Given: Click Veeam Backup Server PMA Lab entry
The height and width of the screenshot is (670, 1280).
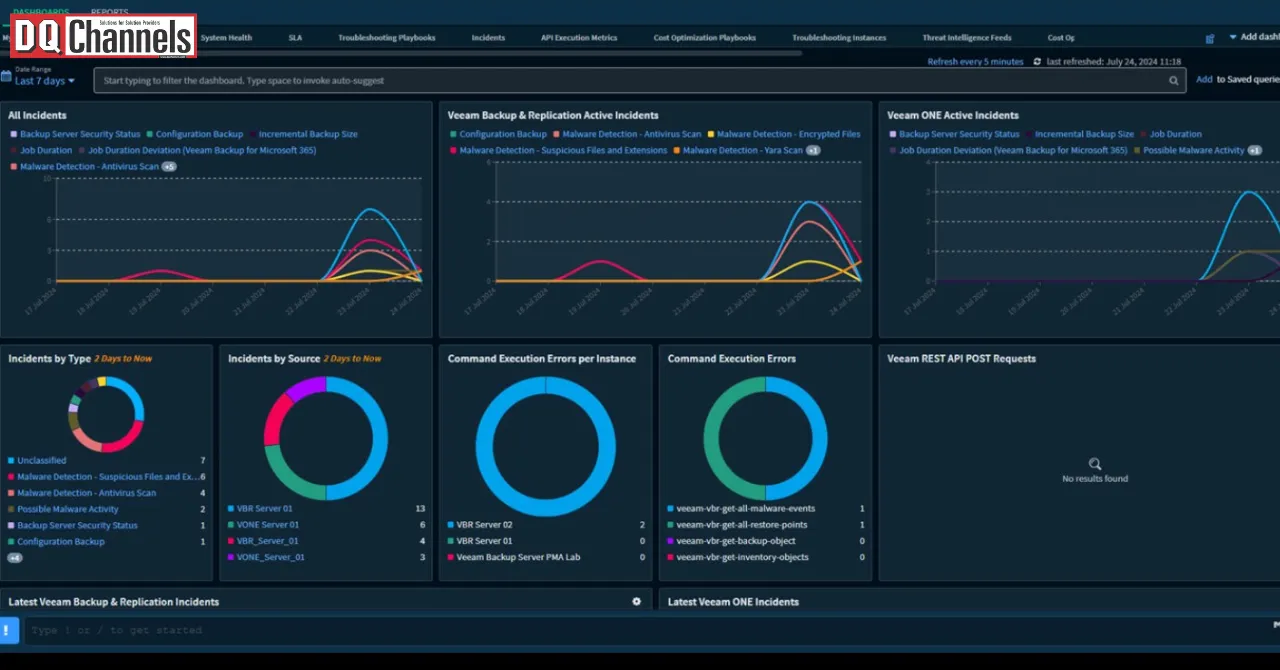Looking at the screenshot, I should click(518, 557).
